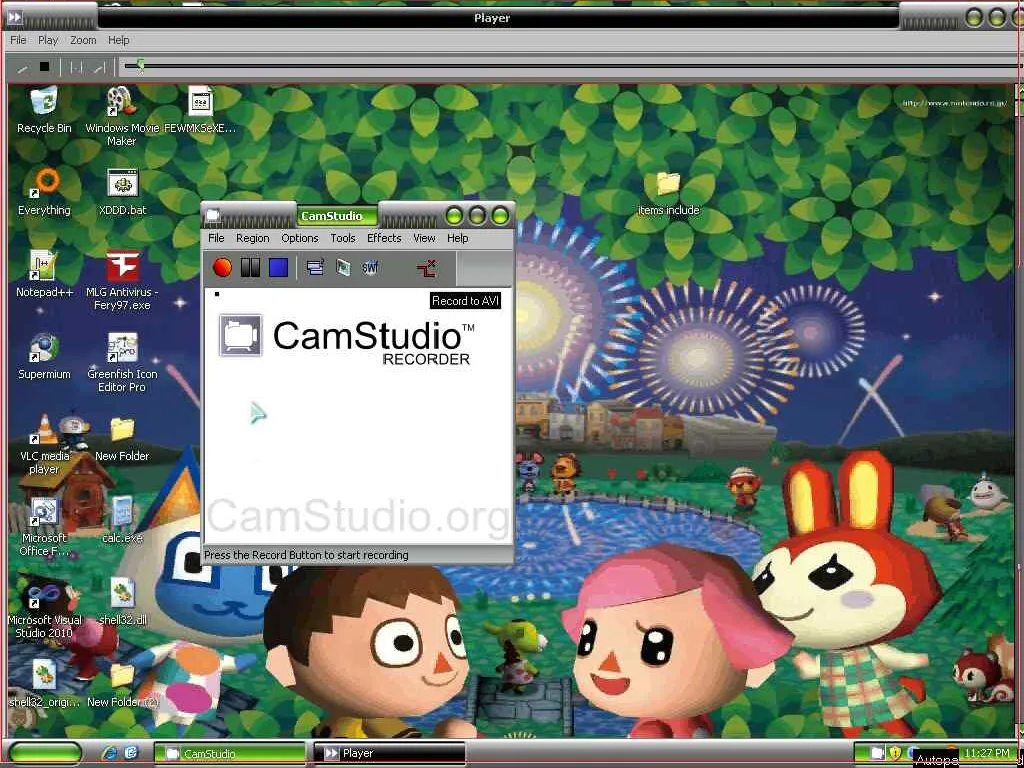Open the Player window's File menu
This screenshot has width=1024, height=768.
click(18, 40)
